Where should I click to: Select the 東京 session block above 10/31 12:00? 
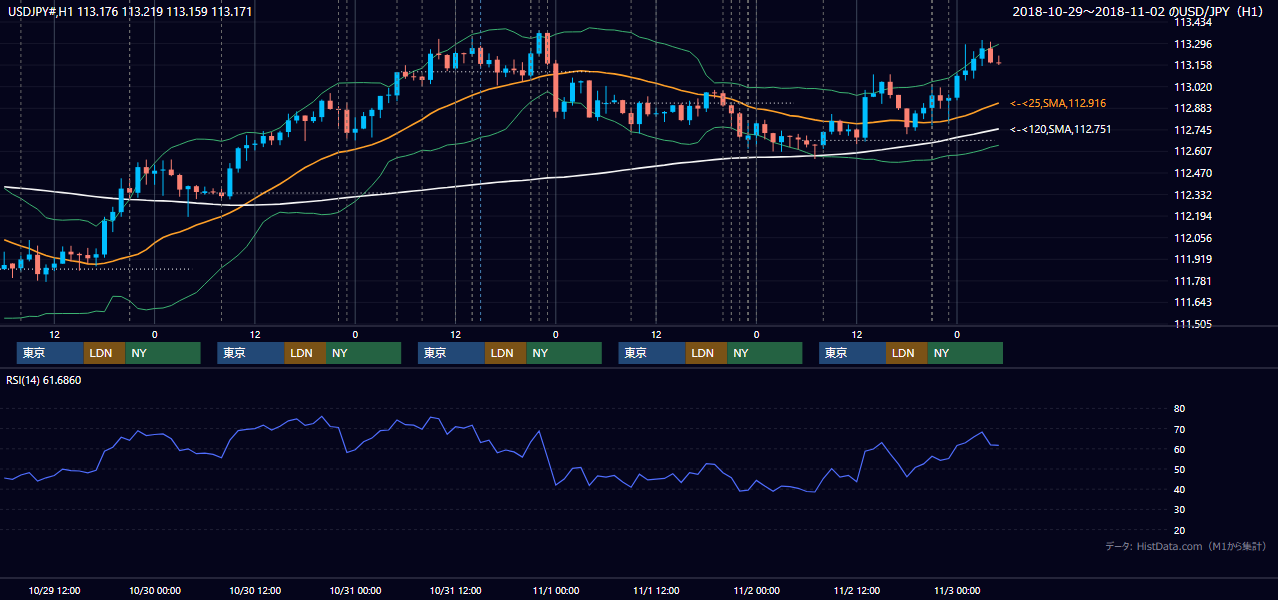coord(451,353)
